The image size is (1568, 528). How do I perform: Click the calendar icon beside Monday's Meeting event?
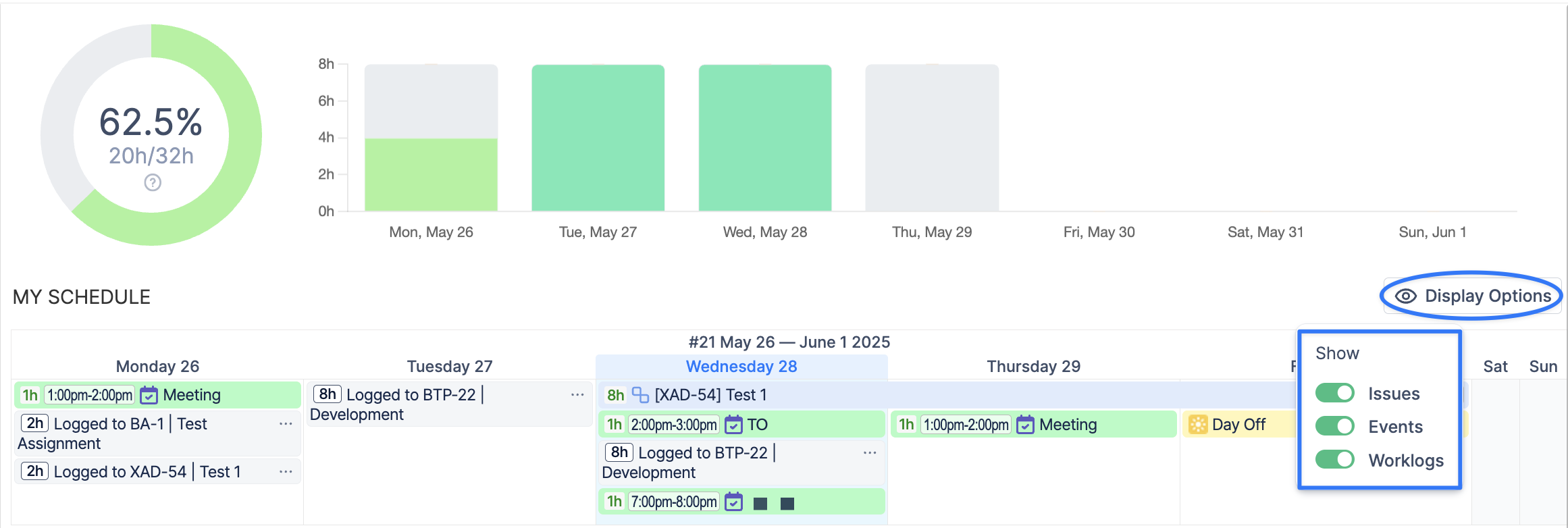[149, 395]
